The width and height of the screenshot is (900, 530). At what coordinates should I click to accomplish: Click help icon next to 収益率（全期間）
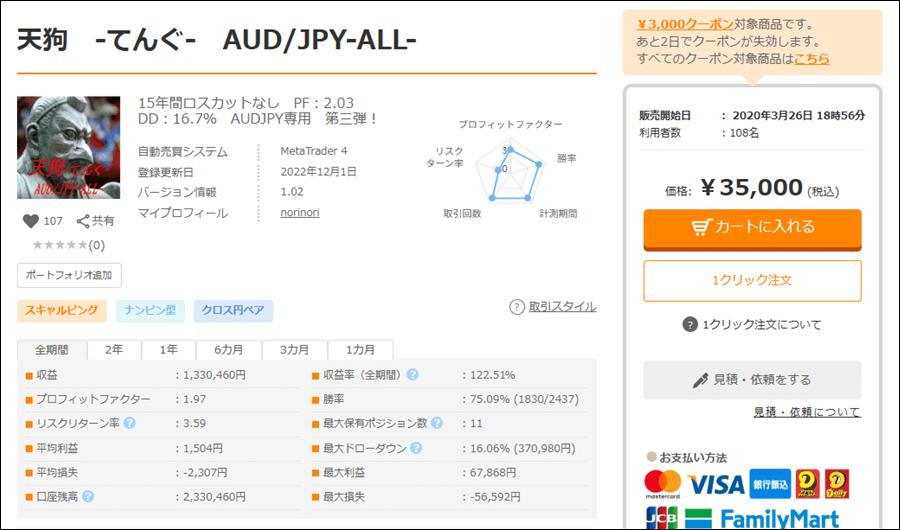(413, 374)
